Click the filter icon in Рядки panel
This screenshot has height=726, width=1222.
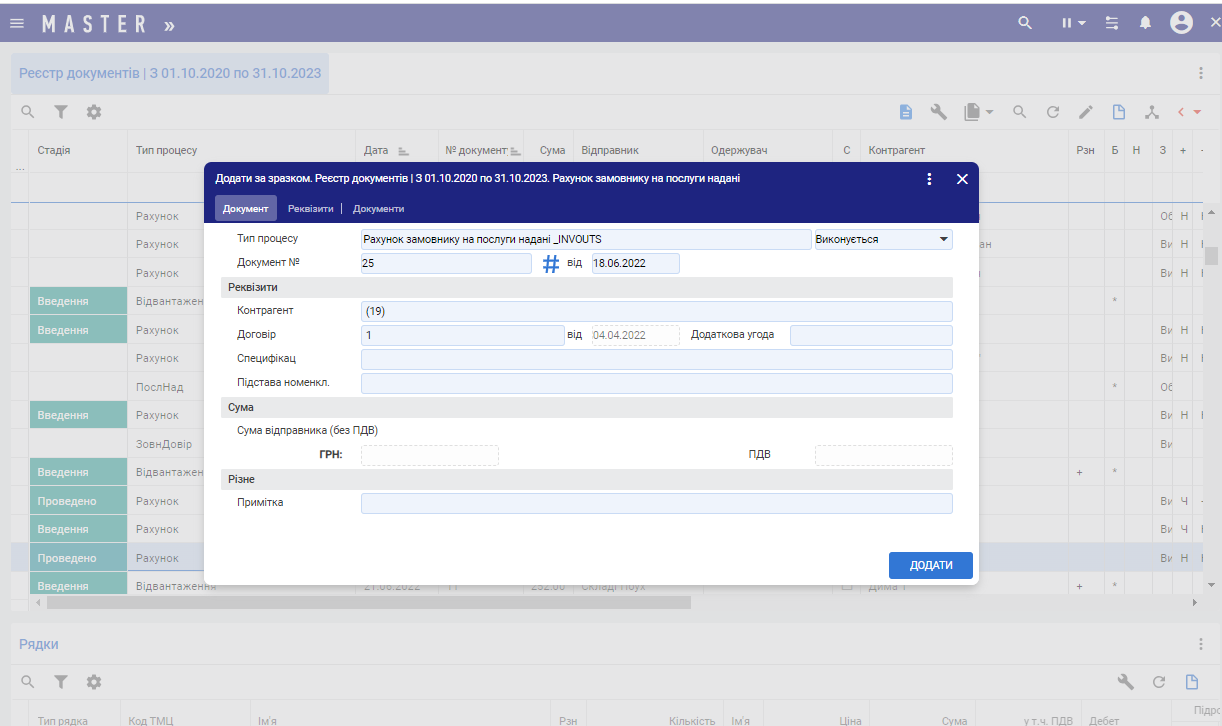click(x=61, y=681)
